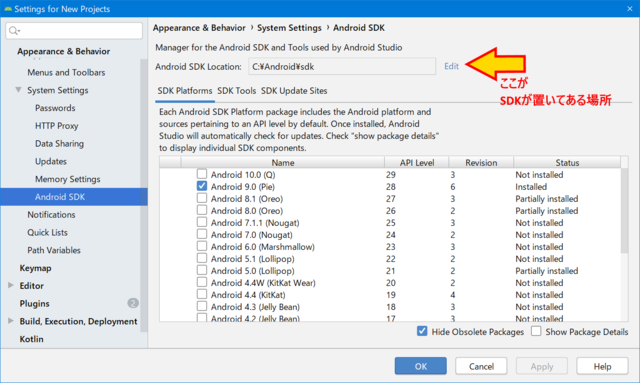
Task: Open the Keymap settings
Action: (x=36, y=268)
